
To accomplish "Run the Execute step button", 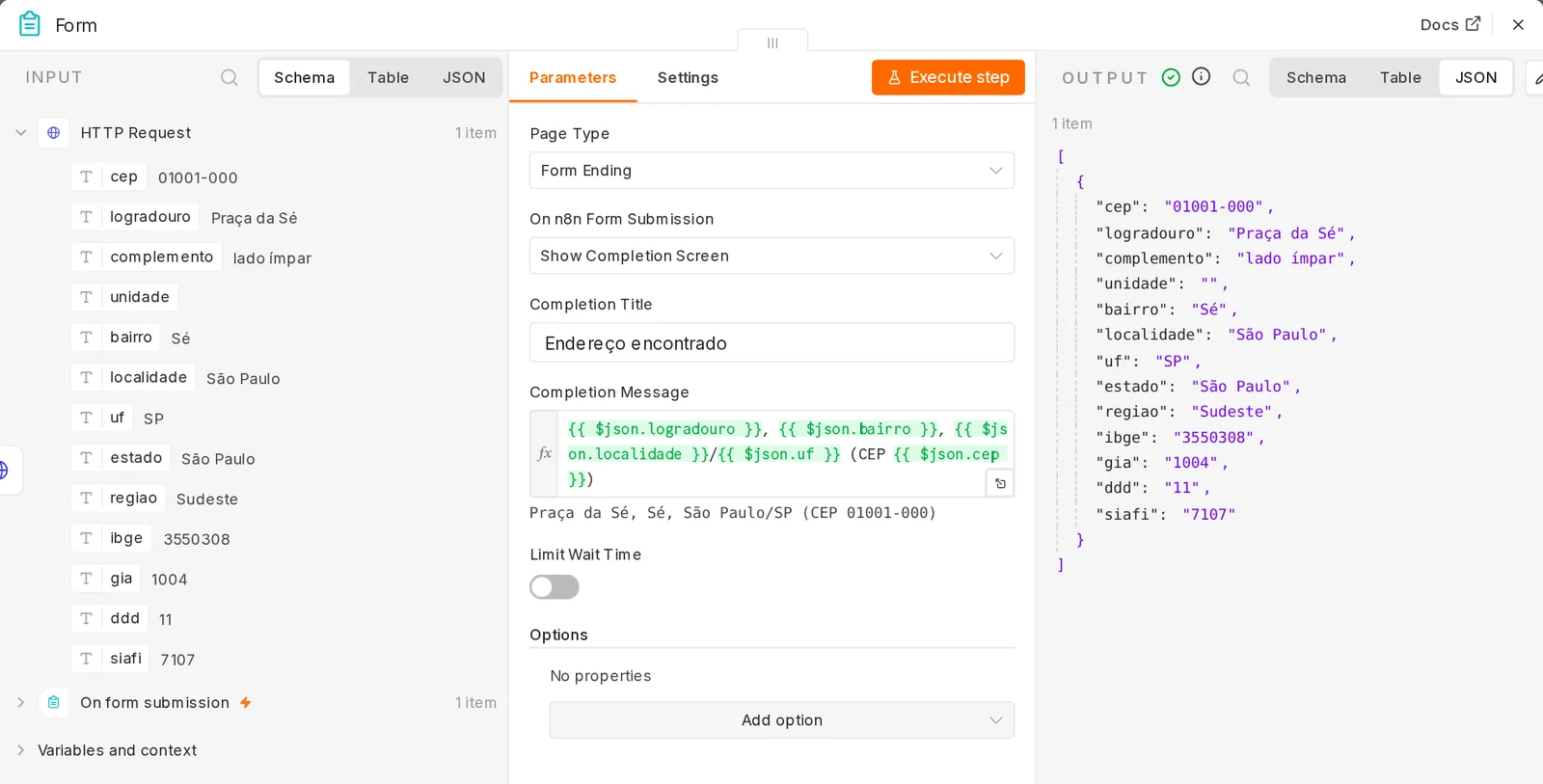I will point(948,77).
